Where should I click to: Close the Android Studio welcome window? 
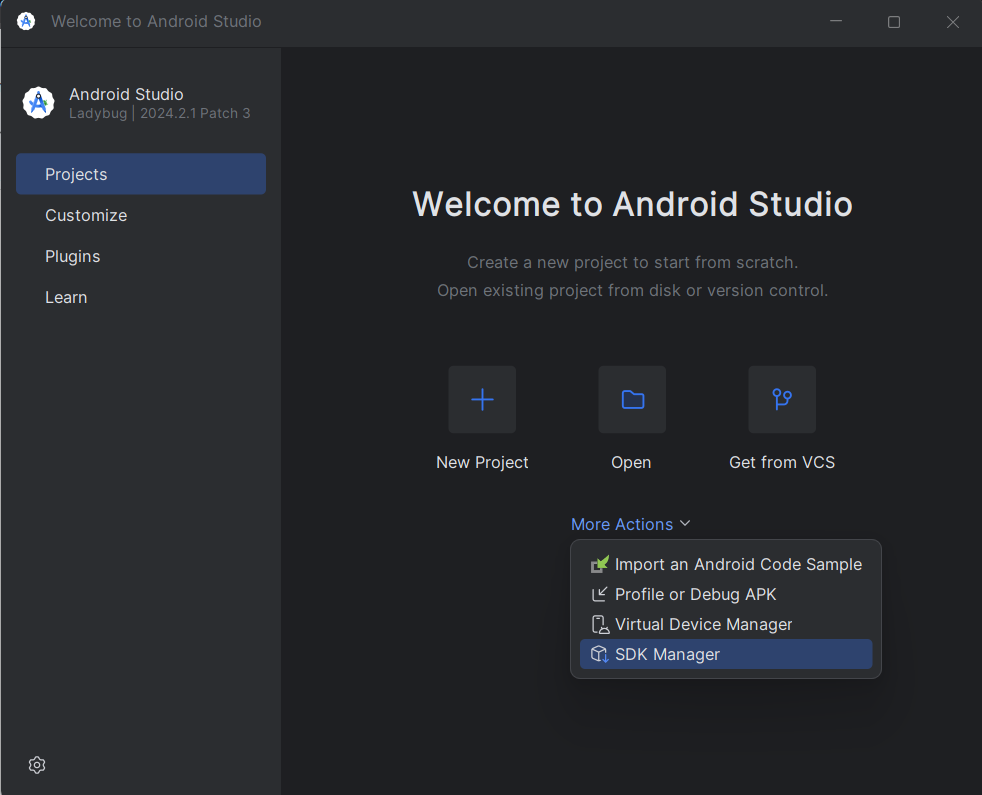pos(952,22)
